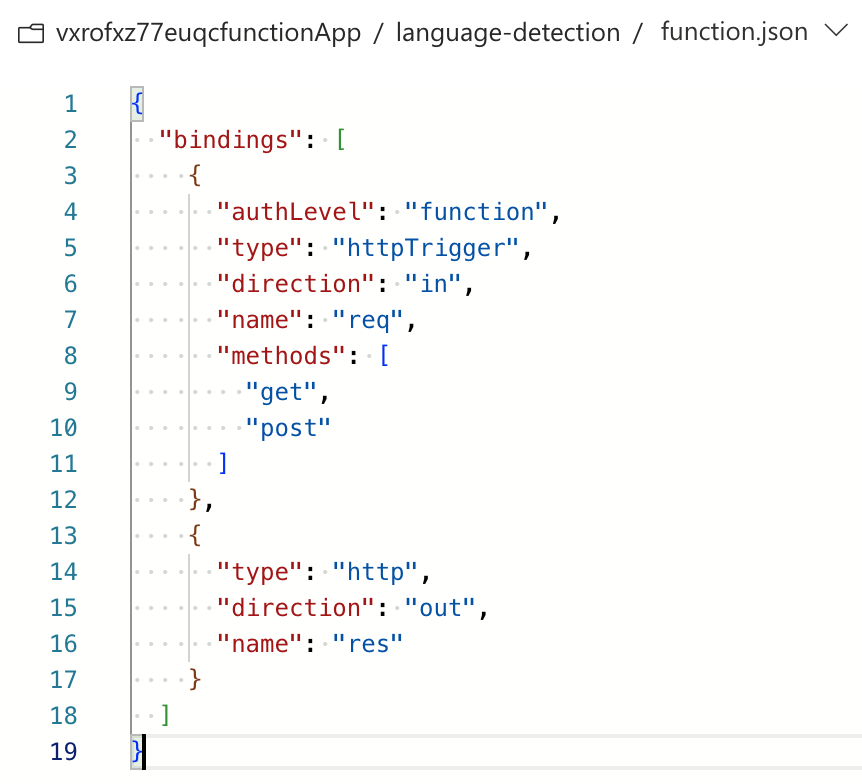Place cursor on "bindings" key

tap(230, 140)
